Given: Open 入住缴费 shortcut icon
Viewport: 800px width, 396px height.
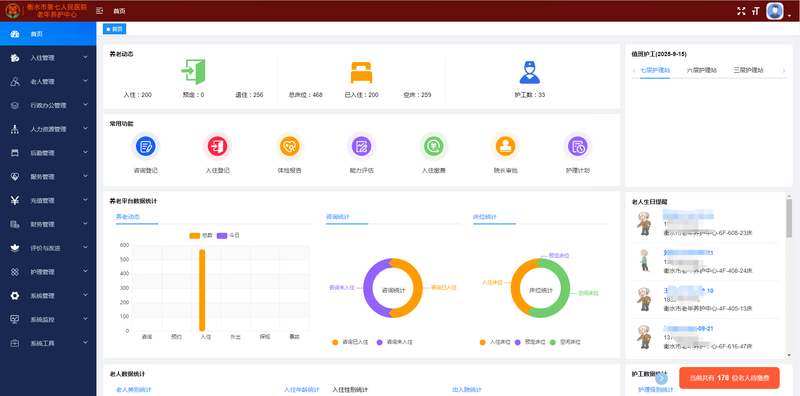Looking at the screenshot, I should coord(434,146).
